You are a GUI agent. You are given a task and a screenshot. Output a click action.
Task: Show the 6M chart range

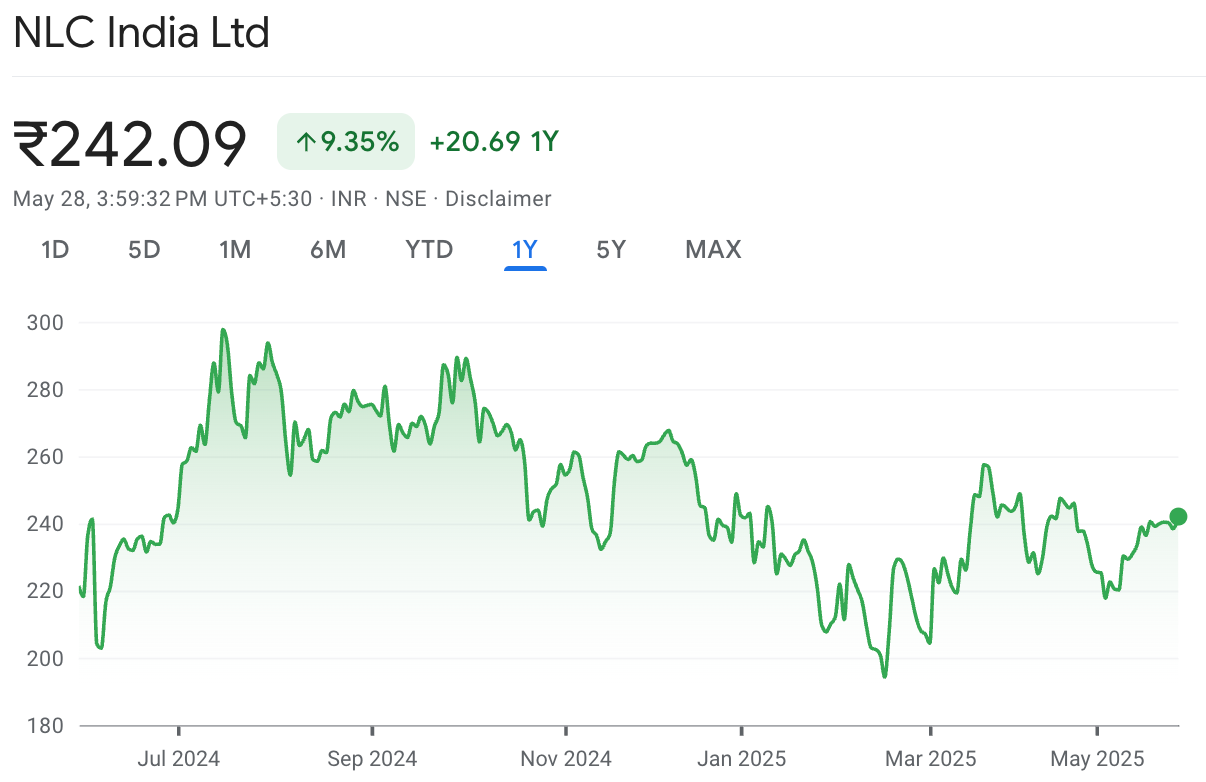point(328,249)
